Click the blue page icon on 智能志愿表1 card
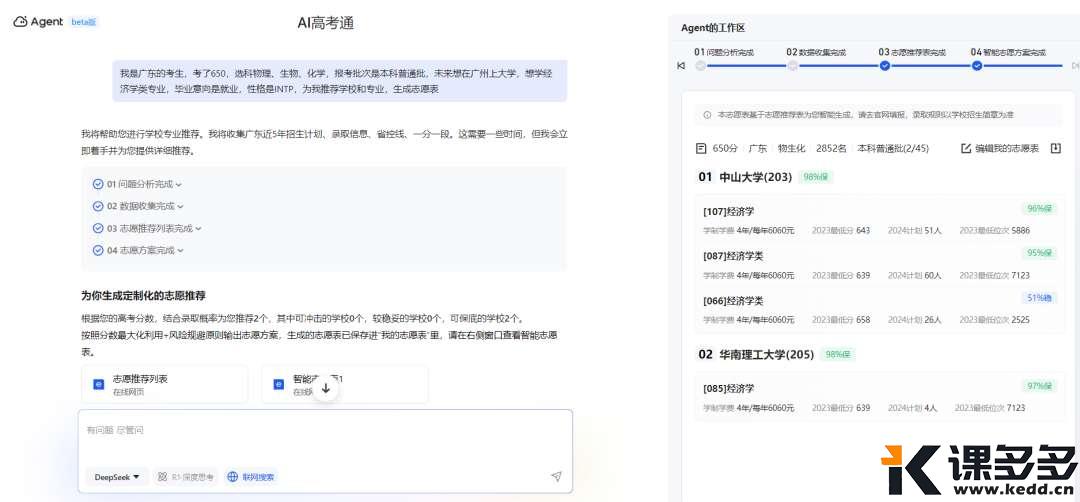Viewport: 1080px width, 502px height. (279, 384)
